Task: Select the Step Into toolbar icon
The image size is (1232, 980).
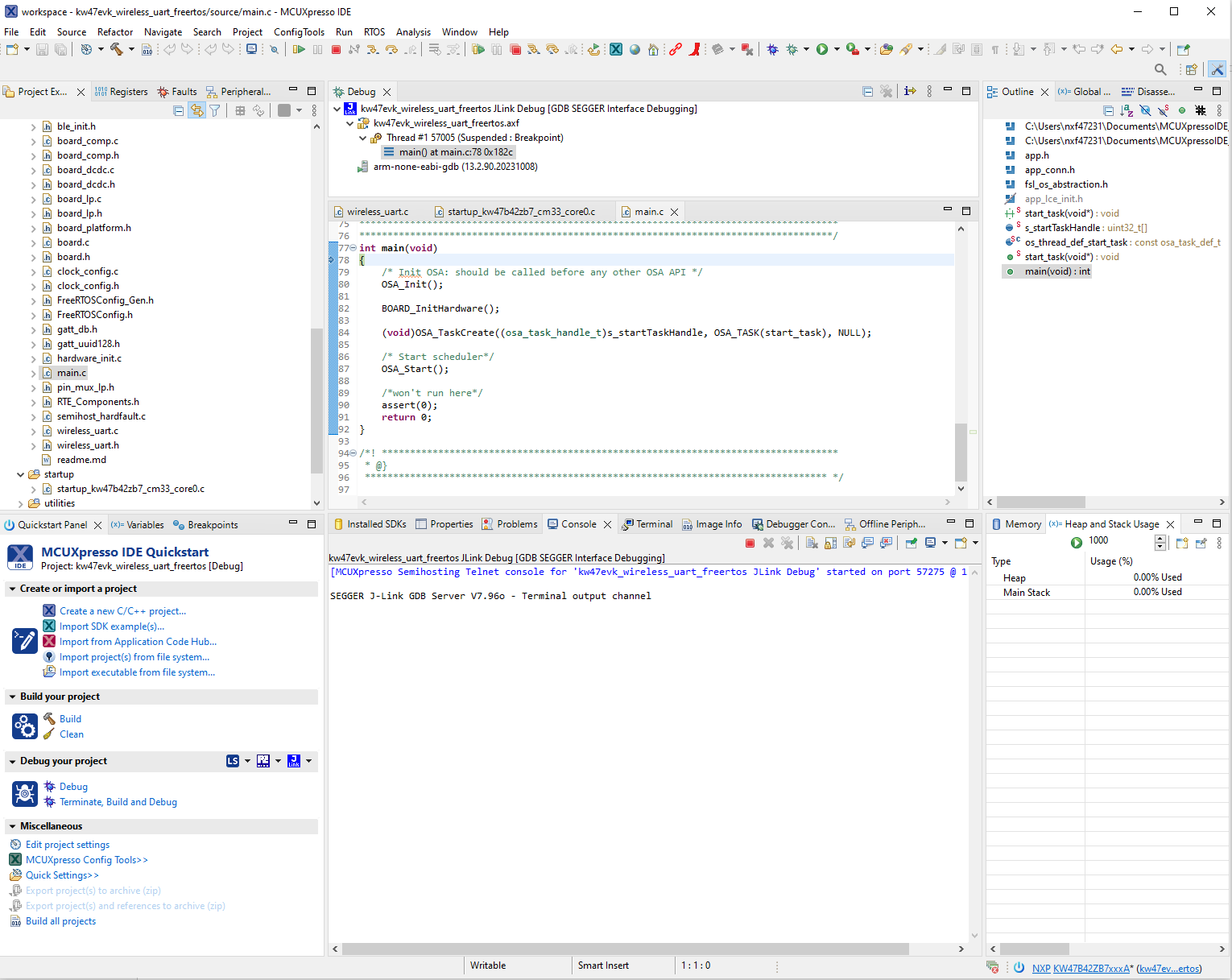Action: coord(373,49)
